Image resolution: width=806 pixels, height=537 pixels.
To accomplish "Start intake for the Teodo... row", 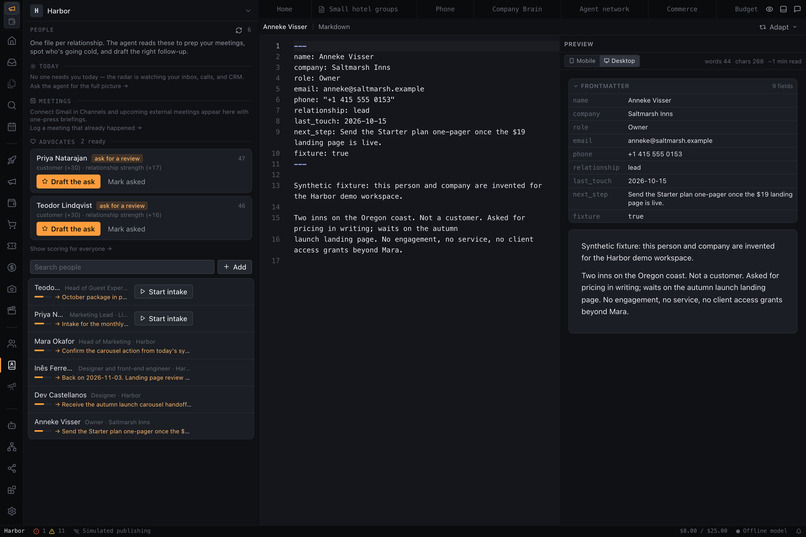I will [x=163, y=292].
